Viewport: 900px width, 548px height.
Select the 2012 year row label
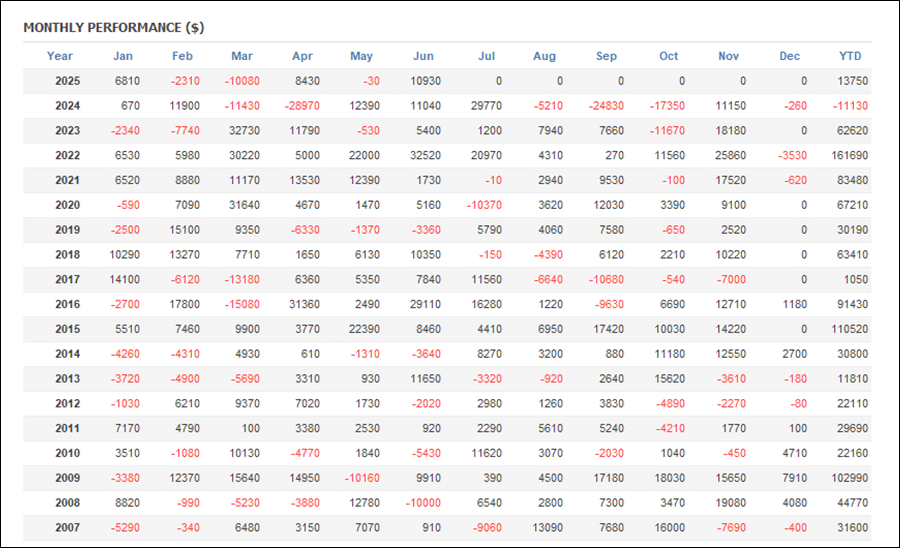(x=68, y=403)
